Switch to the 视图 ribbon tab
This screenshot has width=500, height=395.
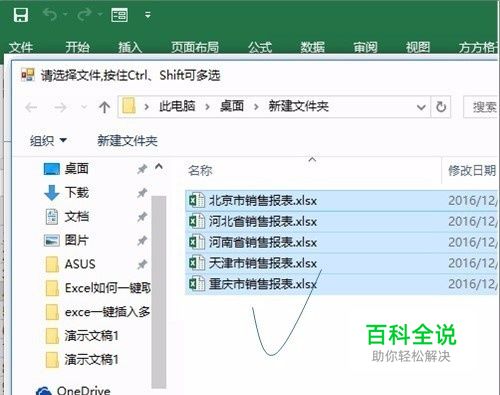[x=418, y=47]
